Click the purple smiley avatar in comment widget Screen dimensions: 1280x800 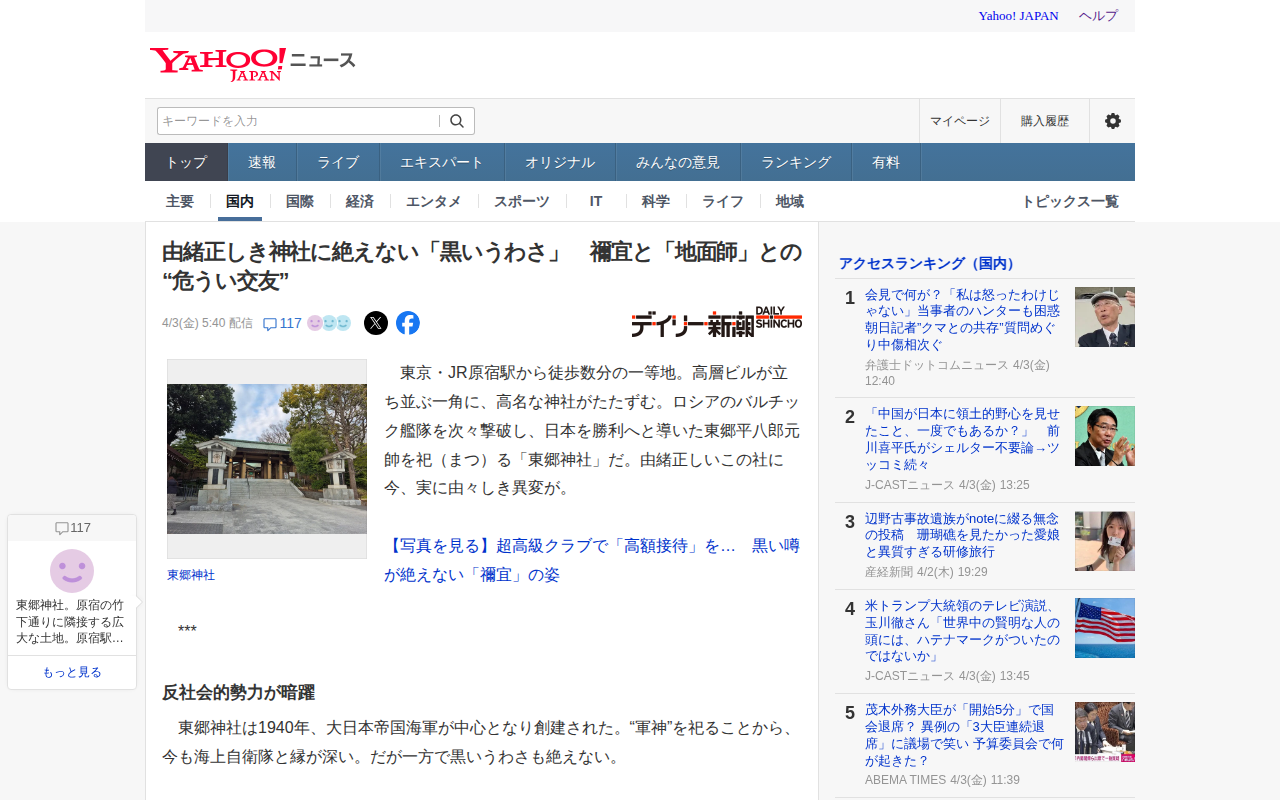point(72,571)
